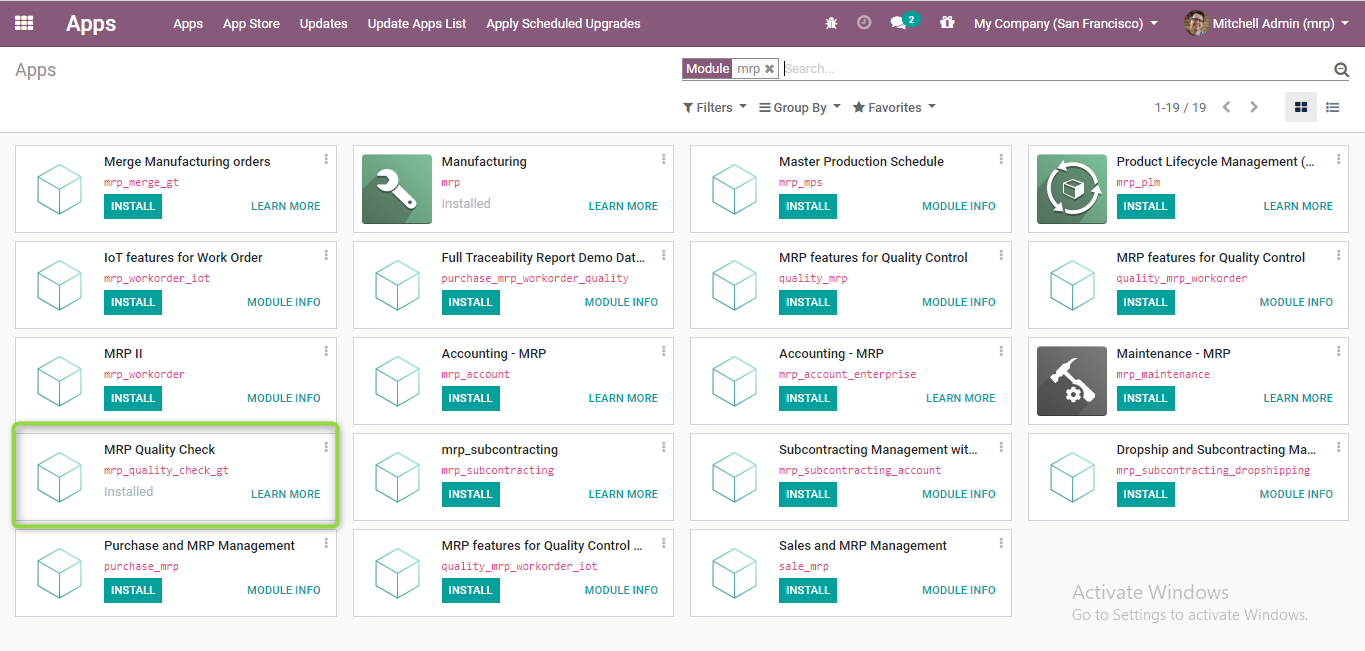Open the activities clock icon

[863, 22]
